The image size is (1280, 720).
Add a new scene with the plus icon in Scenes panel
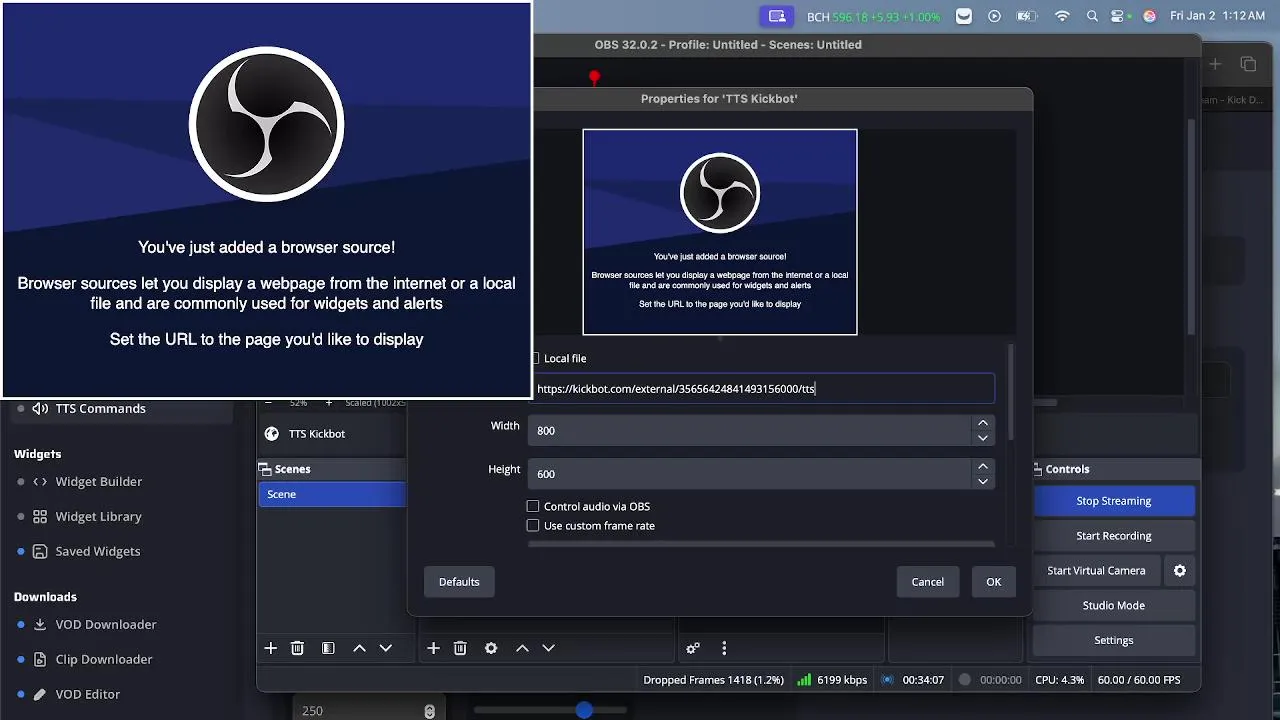coord(270,648)
